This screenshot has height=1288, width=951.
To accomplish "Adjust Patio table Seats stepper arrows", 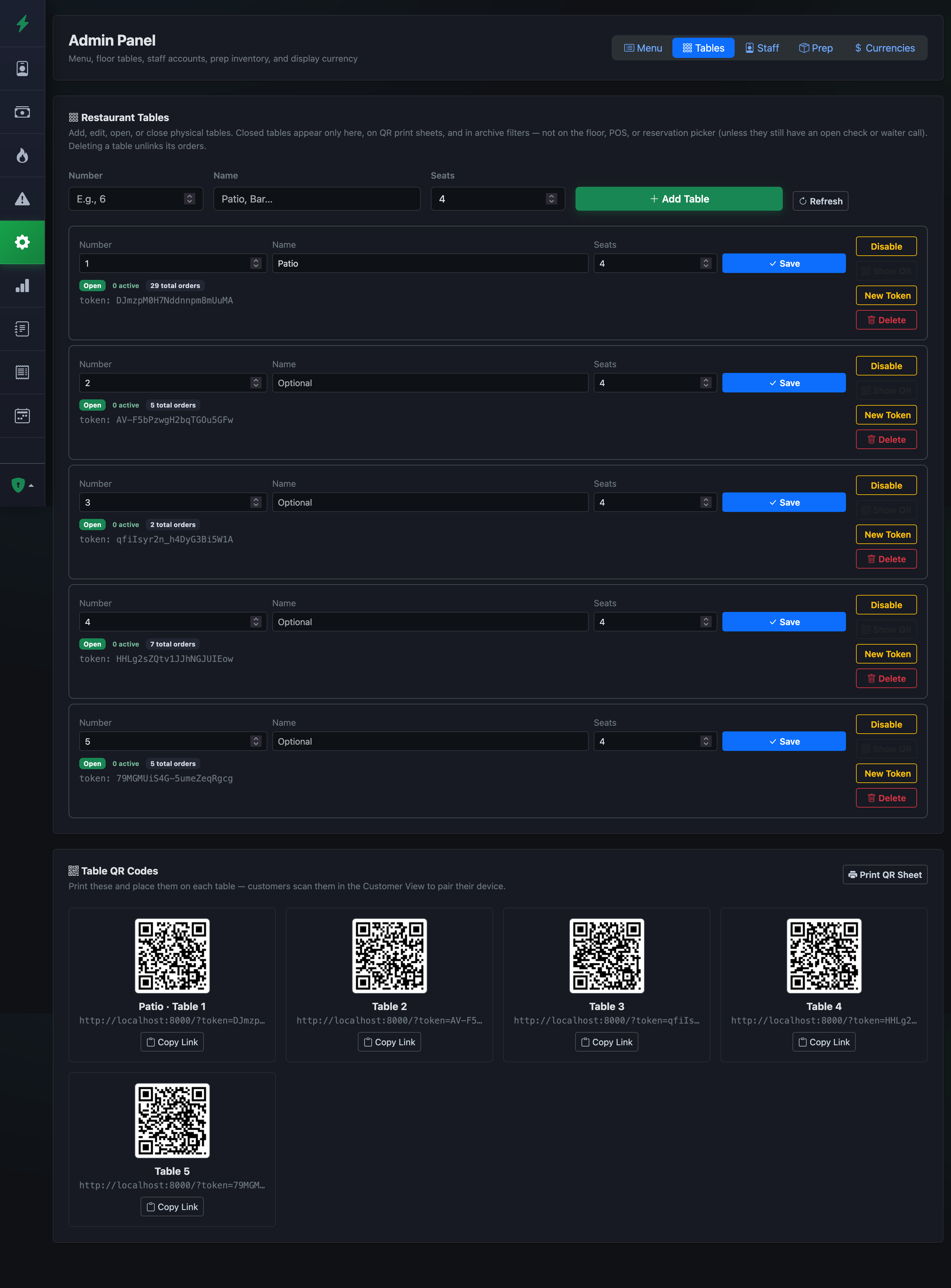I will pos(706,264).
